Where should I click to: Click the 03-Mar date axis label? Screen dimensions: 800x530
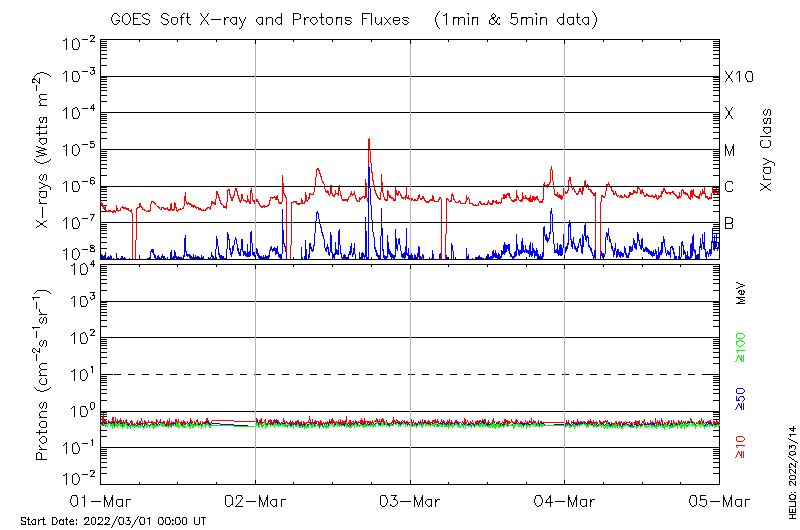410,500
